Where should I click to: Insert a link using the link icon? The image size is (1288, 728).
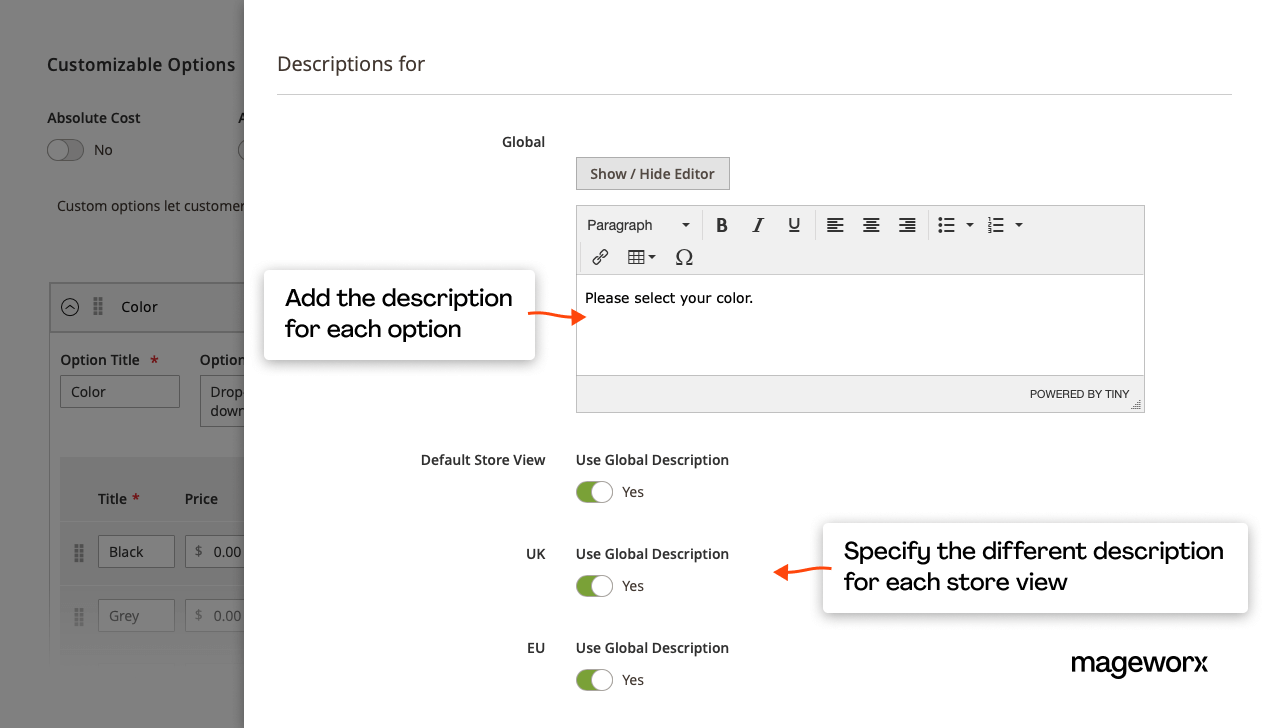600,257
